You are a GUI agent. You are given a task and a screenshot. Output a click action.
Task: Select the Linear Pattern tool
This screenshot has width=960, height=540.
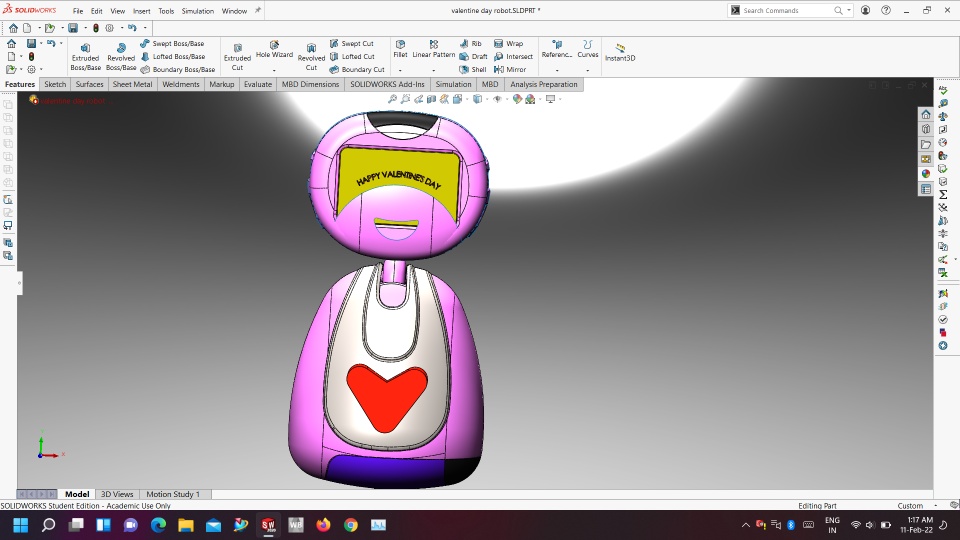[x=434, y=49]
